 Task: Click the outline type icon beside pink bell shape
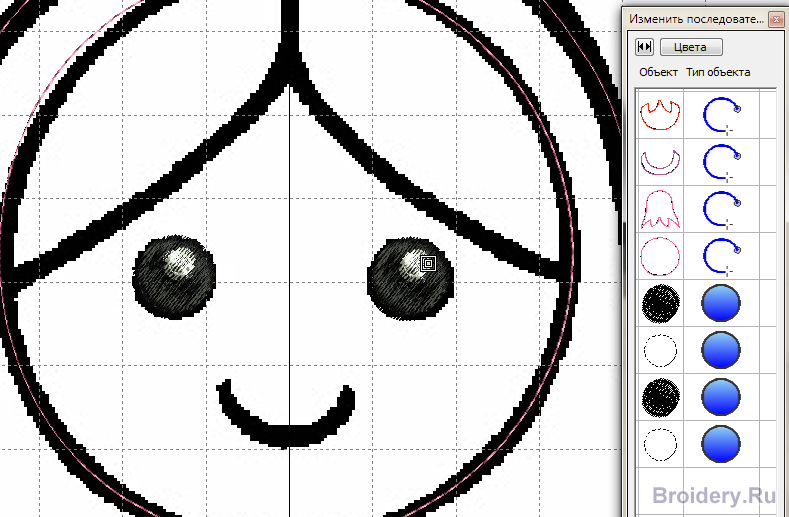click(722, 209)
